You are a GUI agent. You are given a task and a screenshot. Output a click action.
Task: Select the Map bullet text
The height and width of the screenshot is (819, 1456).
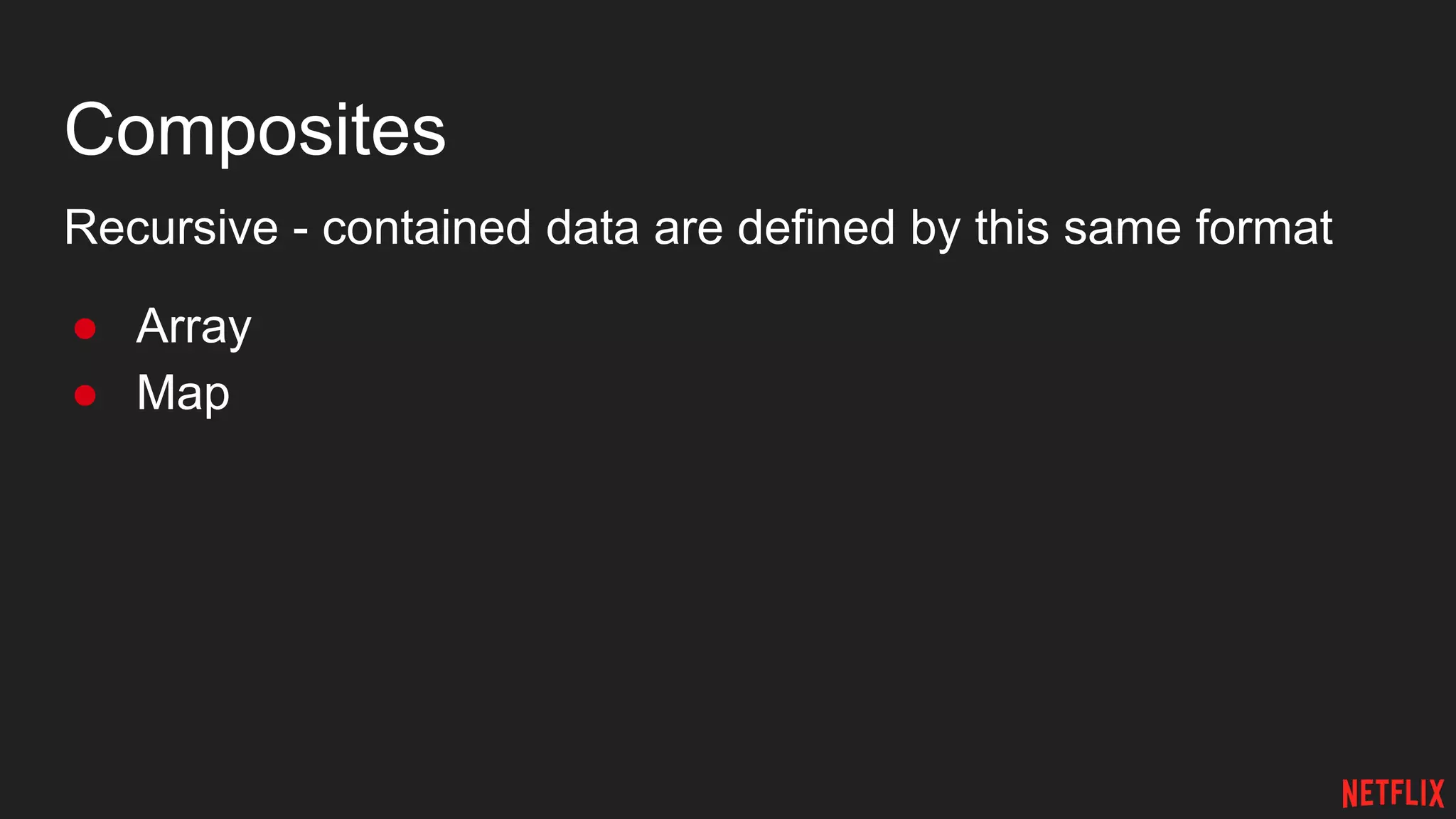click(x=183, y=393)
